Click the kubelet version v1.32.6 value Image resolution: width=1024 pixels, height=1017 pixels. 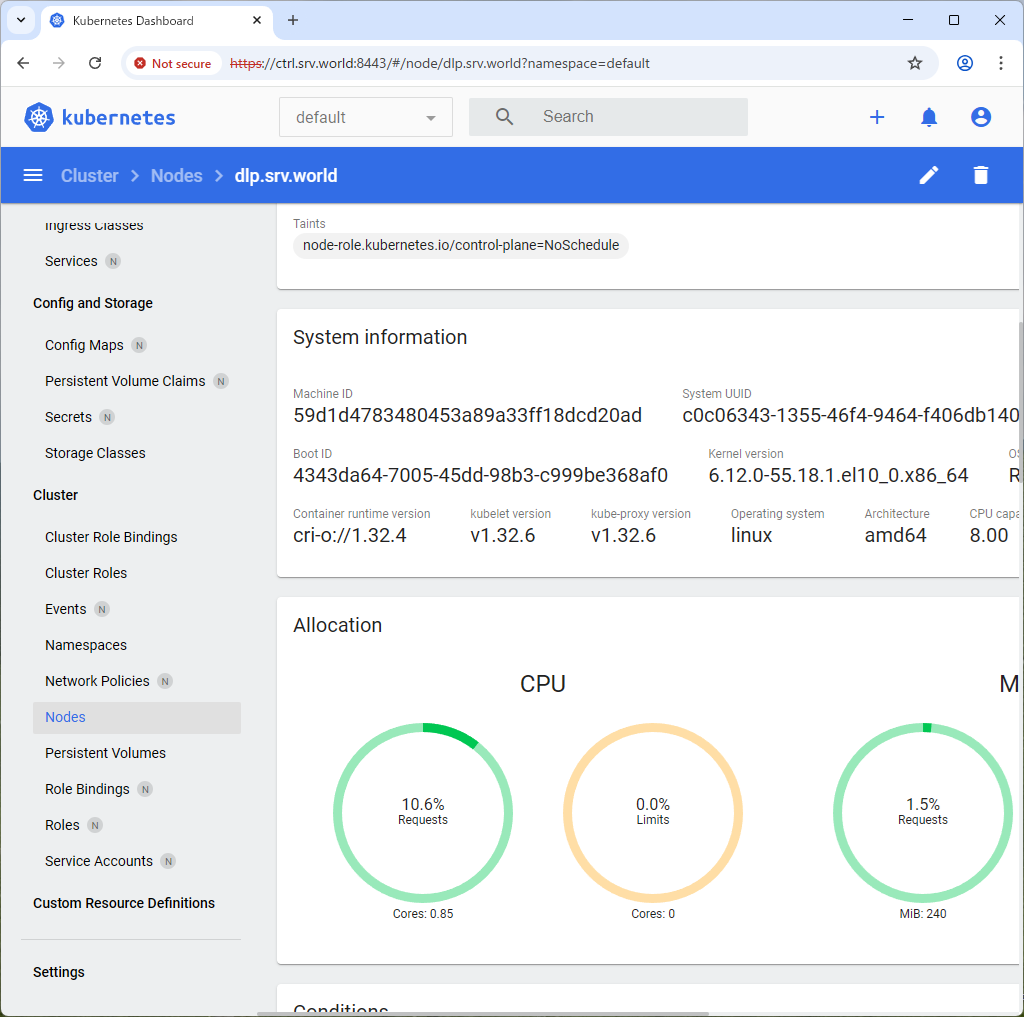(x=503, y=536)
